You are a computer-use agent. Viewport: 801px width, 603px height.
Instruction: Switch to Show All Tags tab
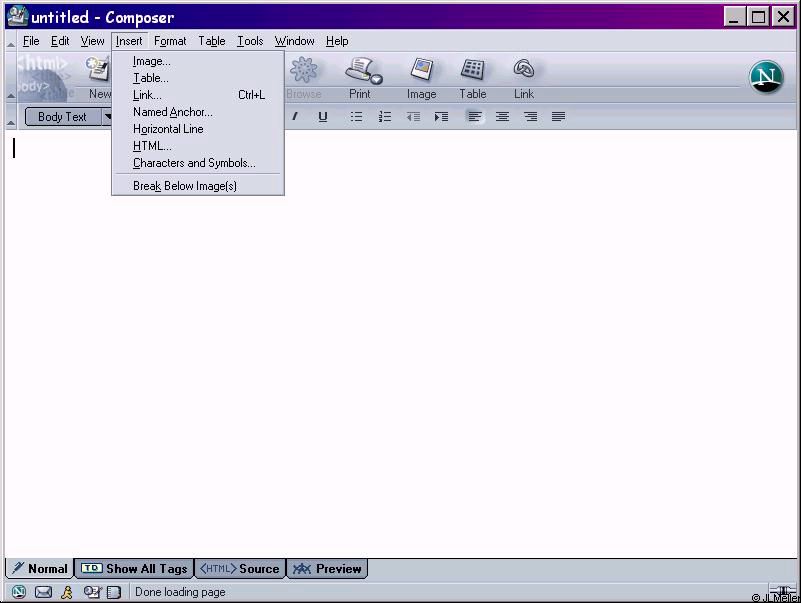point(134,568)
